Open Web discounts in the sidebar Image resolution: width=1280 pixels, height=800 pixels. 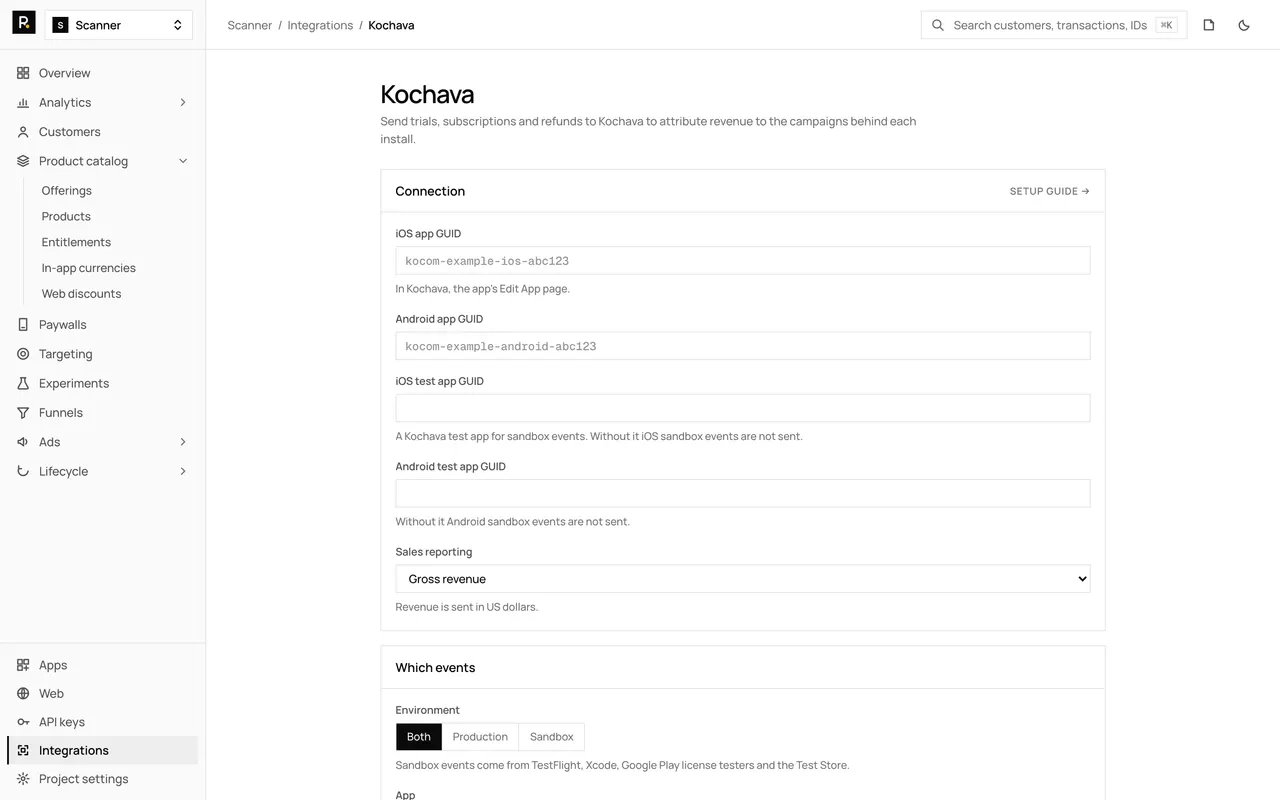click(x=81, y=294)
